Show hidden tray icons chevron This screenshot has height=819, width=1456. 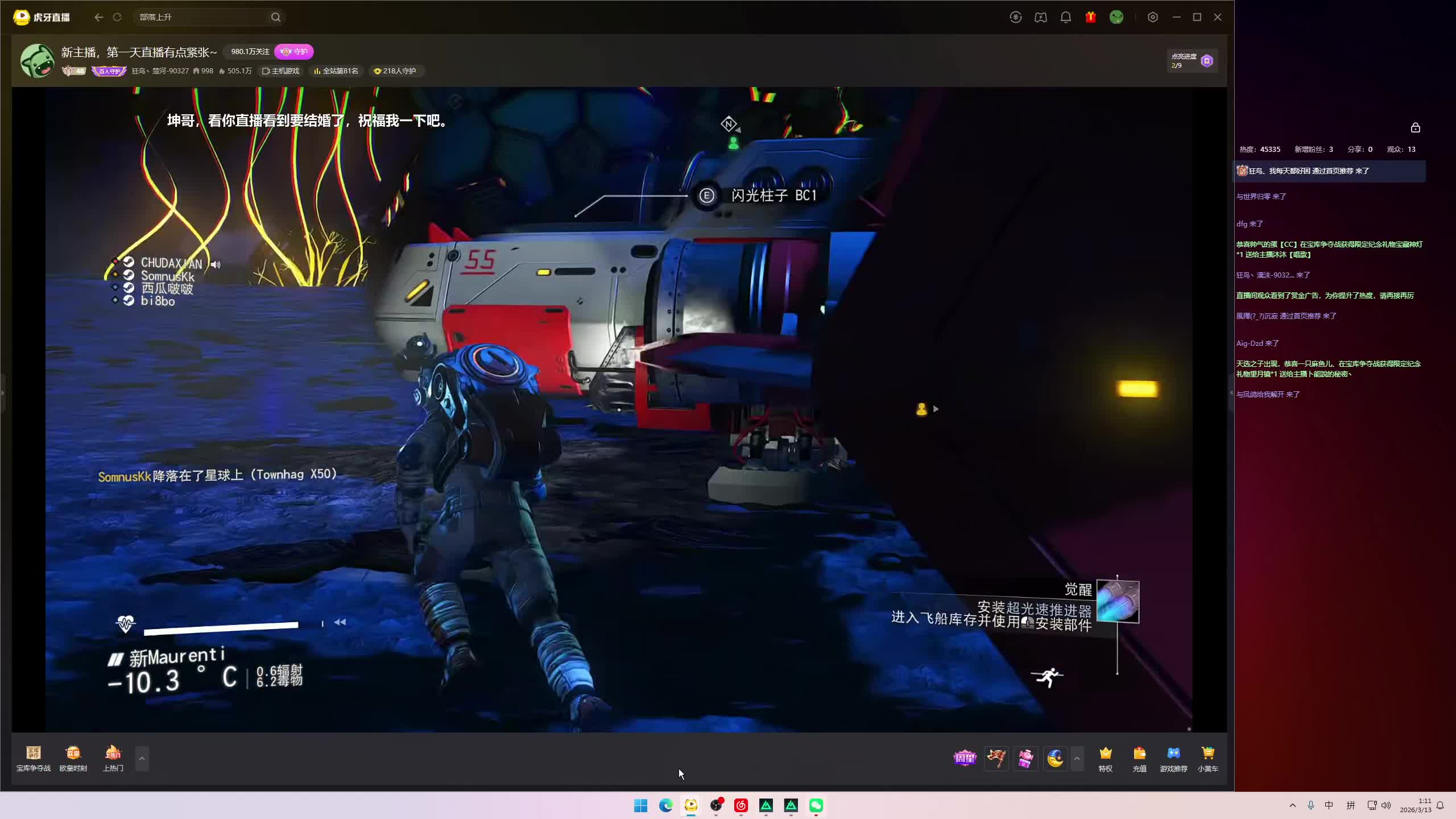[1292, 805]
